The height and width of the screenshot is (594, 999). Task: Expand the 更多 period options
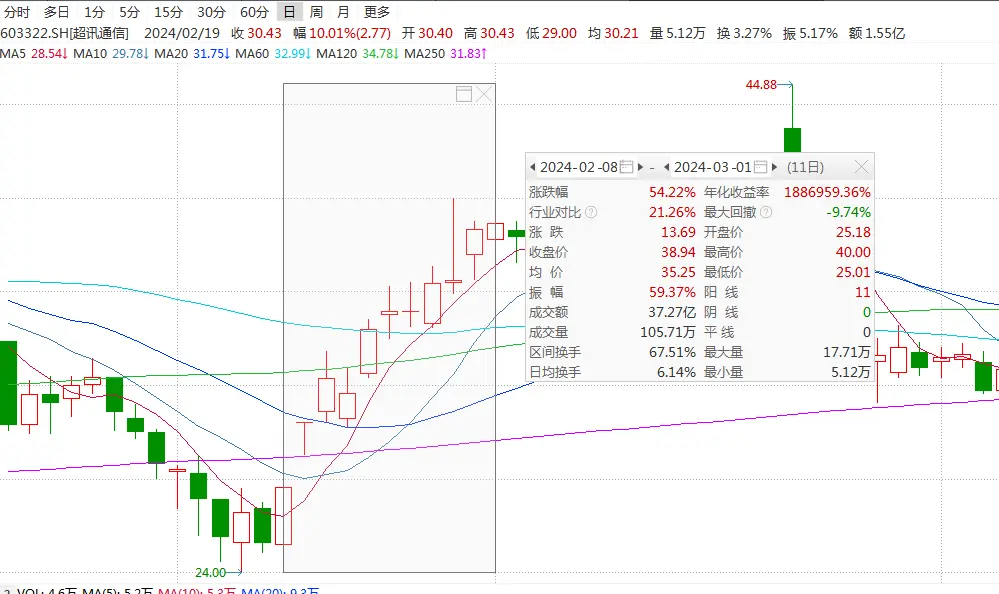[377, 12]
